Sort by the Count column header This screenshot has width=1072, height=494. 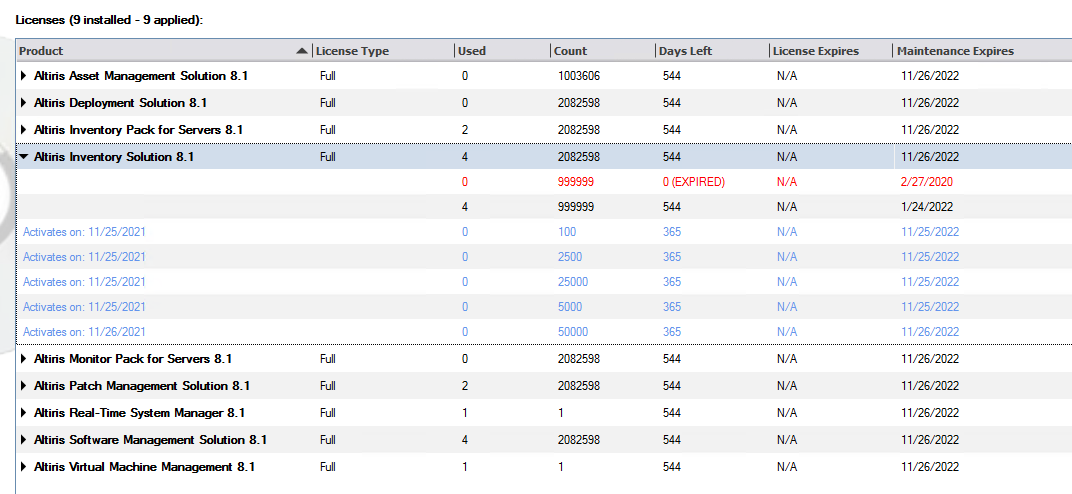[602, 51]
